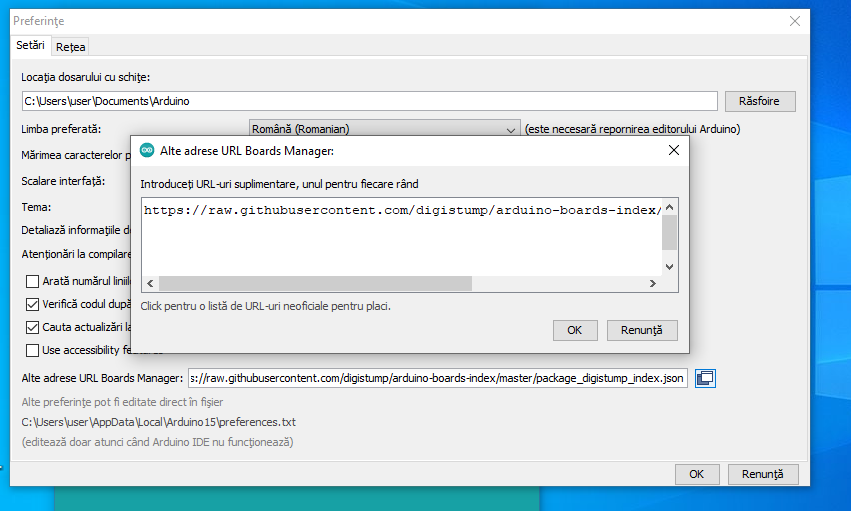Switch to the Rețea tab

click(x=71, y=47)
